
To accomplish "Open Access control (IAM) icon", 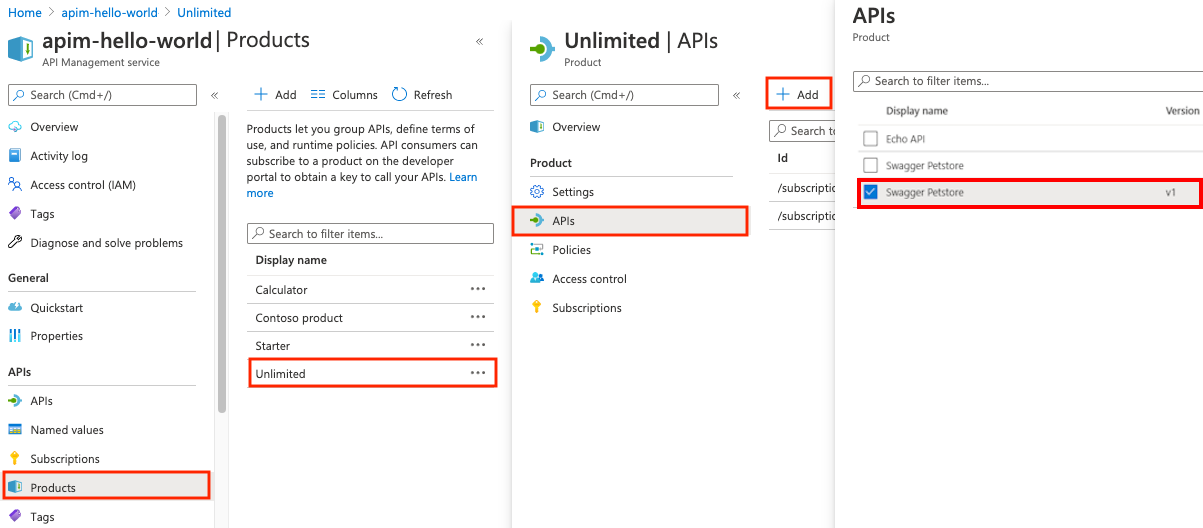I will 15,185.
